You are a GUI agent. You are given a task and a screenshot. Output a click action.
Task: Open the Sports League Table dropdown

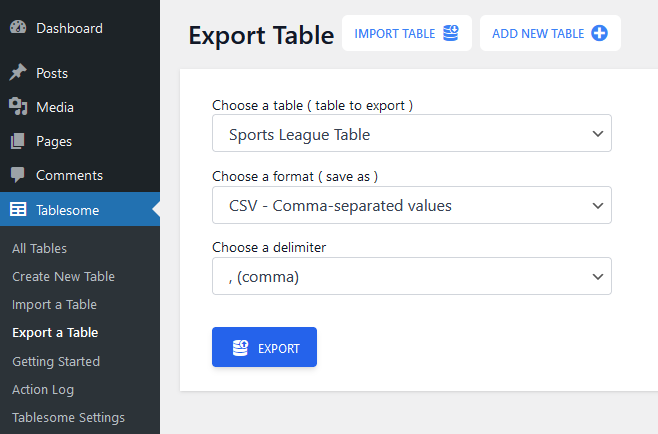pos(412,133)
